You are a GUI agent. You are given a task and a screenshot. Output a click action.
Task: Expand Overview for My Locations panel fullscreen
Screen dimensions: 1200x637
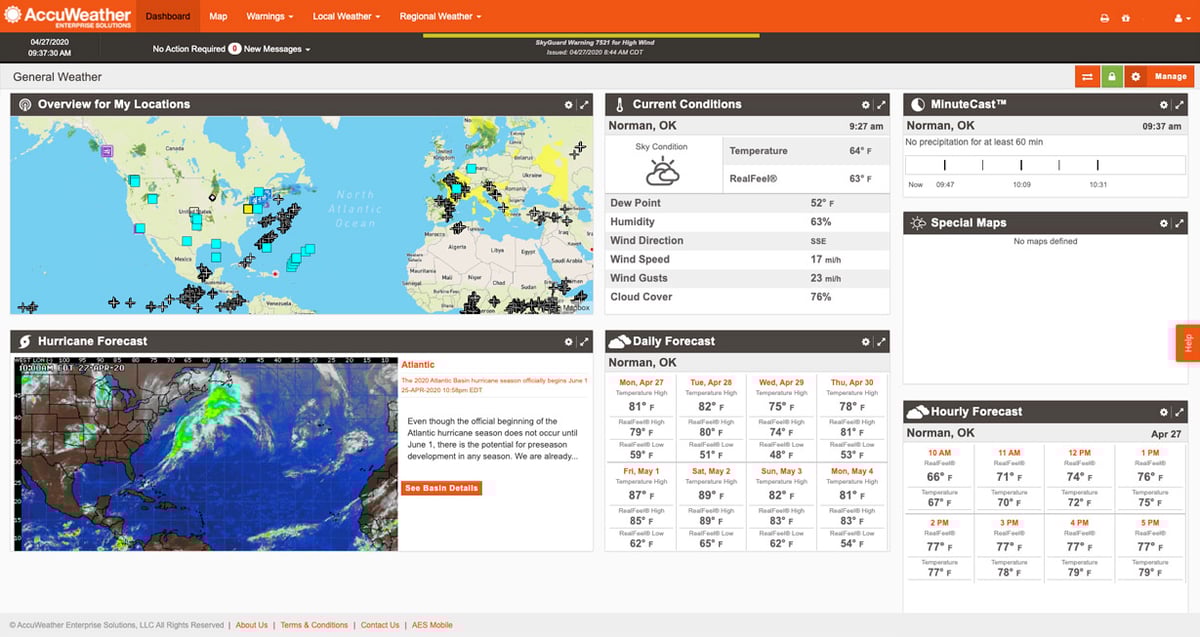pos(584,105)
